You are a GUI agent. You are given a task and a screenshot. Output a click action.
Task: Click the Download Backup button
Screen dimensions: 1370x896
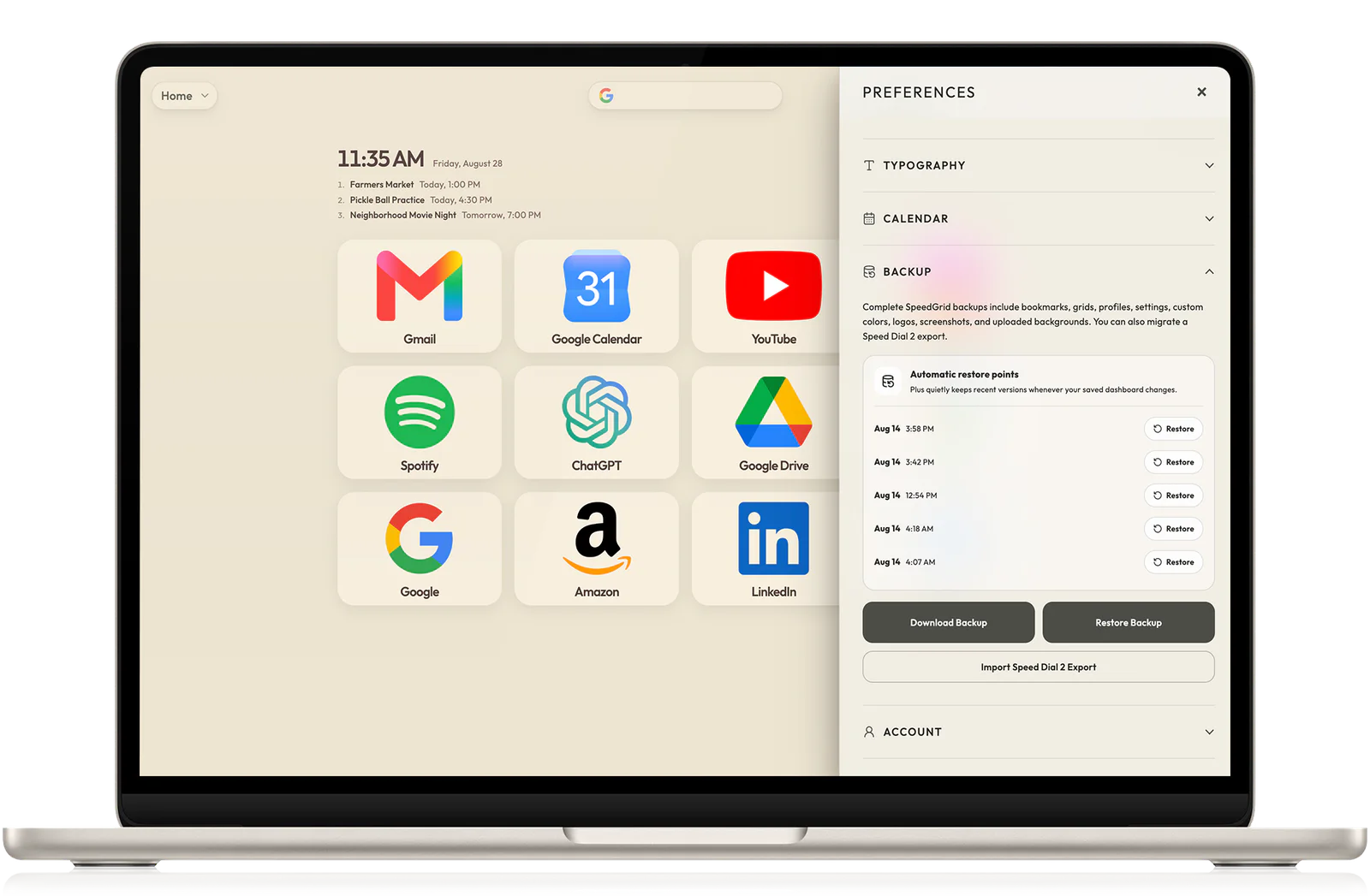(x=949, y=622)
